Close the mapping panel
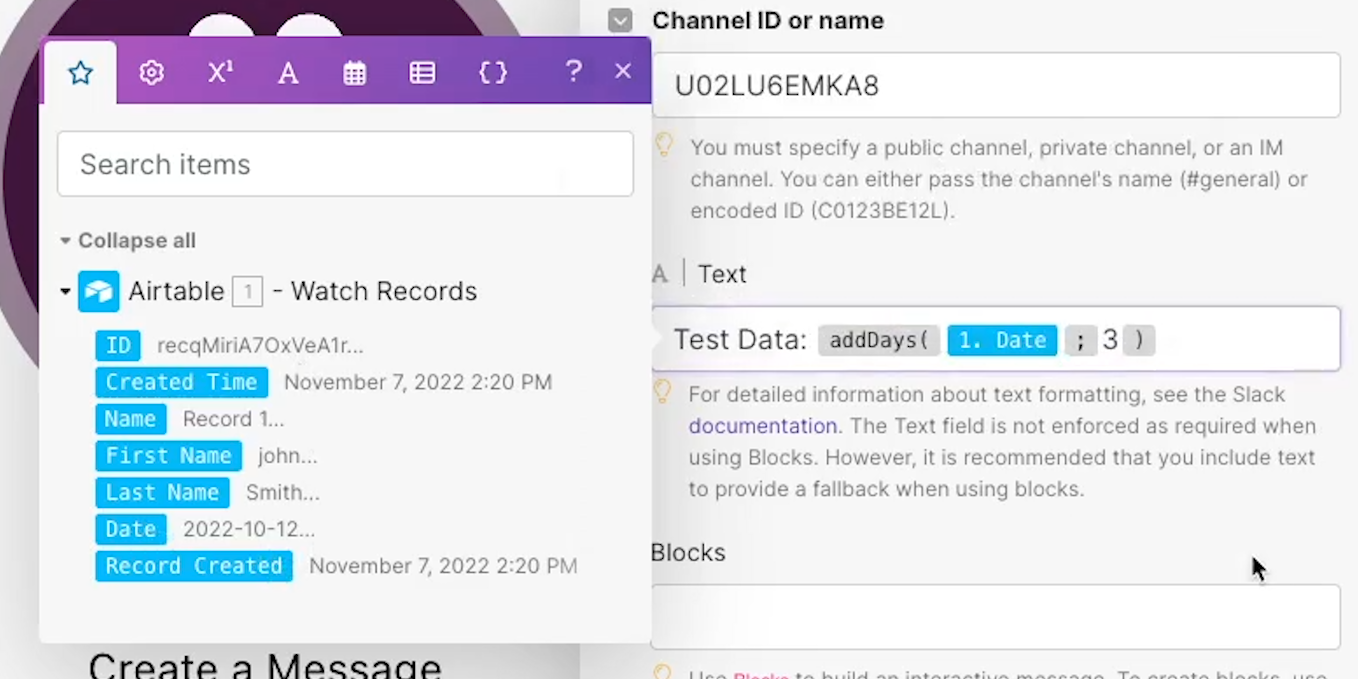The image size is (1358, 679). [x=623, y=71]
